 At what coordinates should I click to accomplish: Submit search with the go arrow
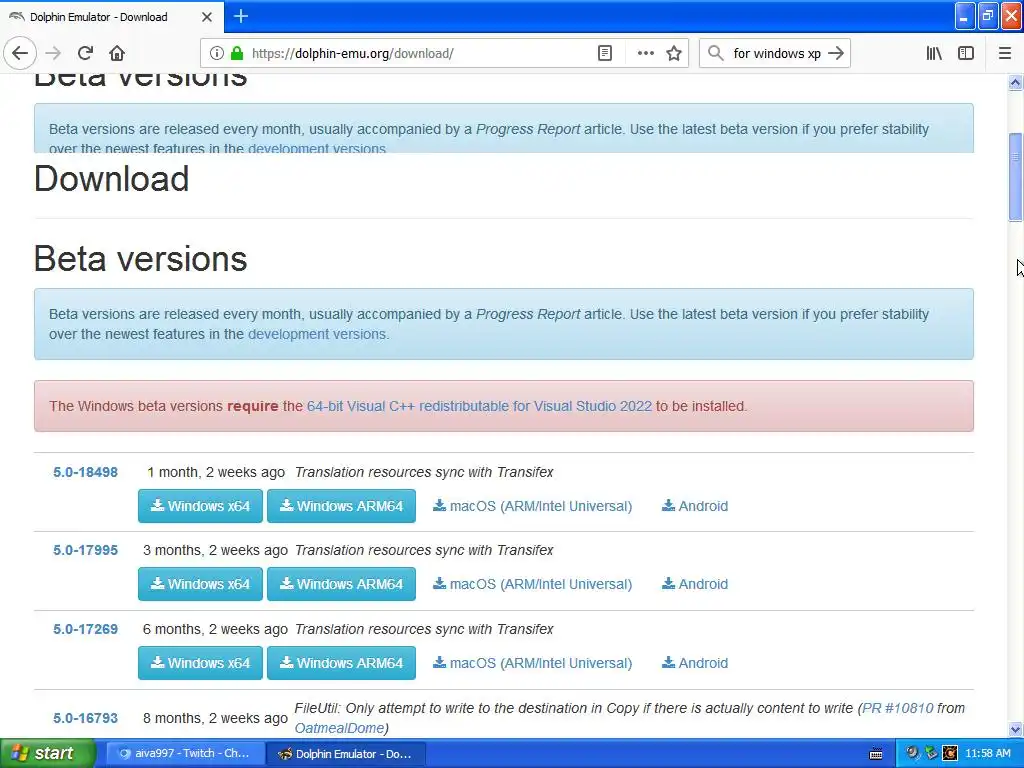[836, 54]
